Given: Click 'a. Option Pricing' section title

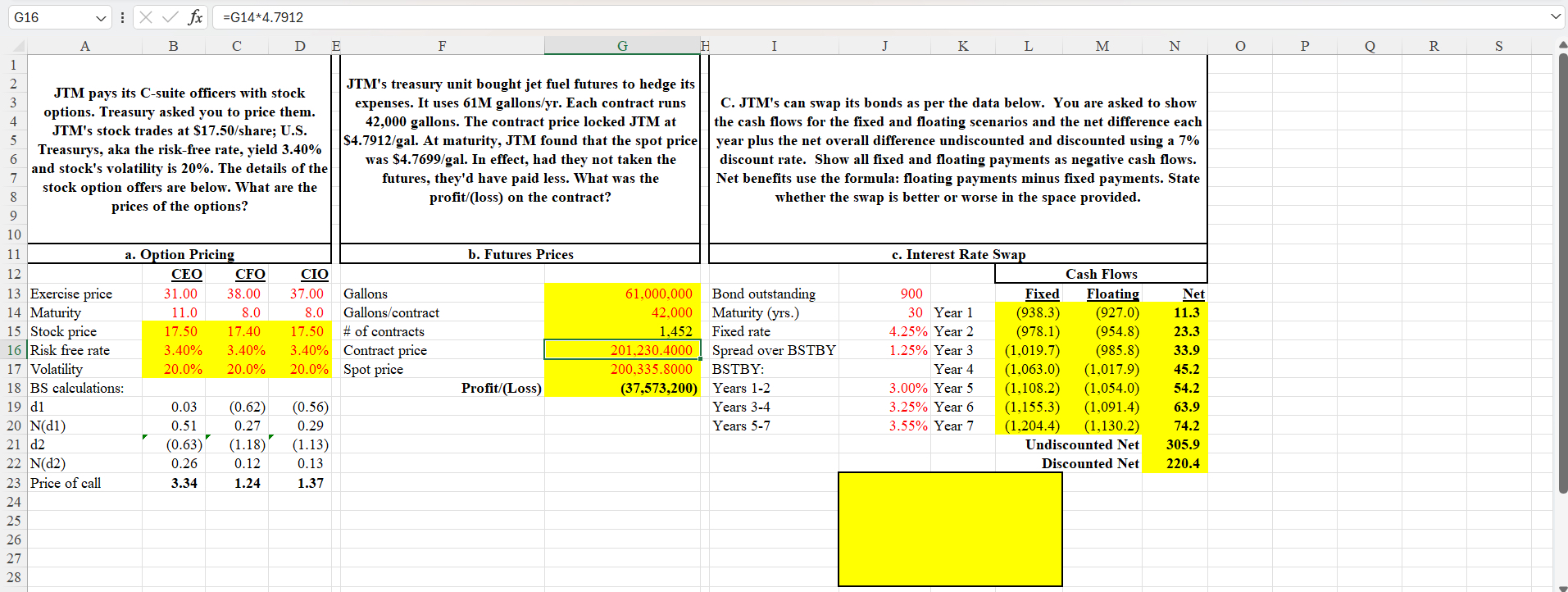Looking at the screenshot, I should click(x=180, y=254).
